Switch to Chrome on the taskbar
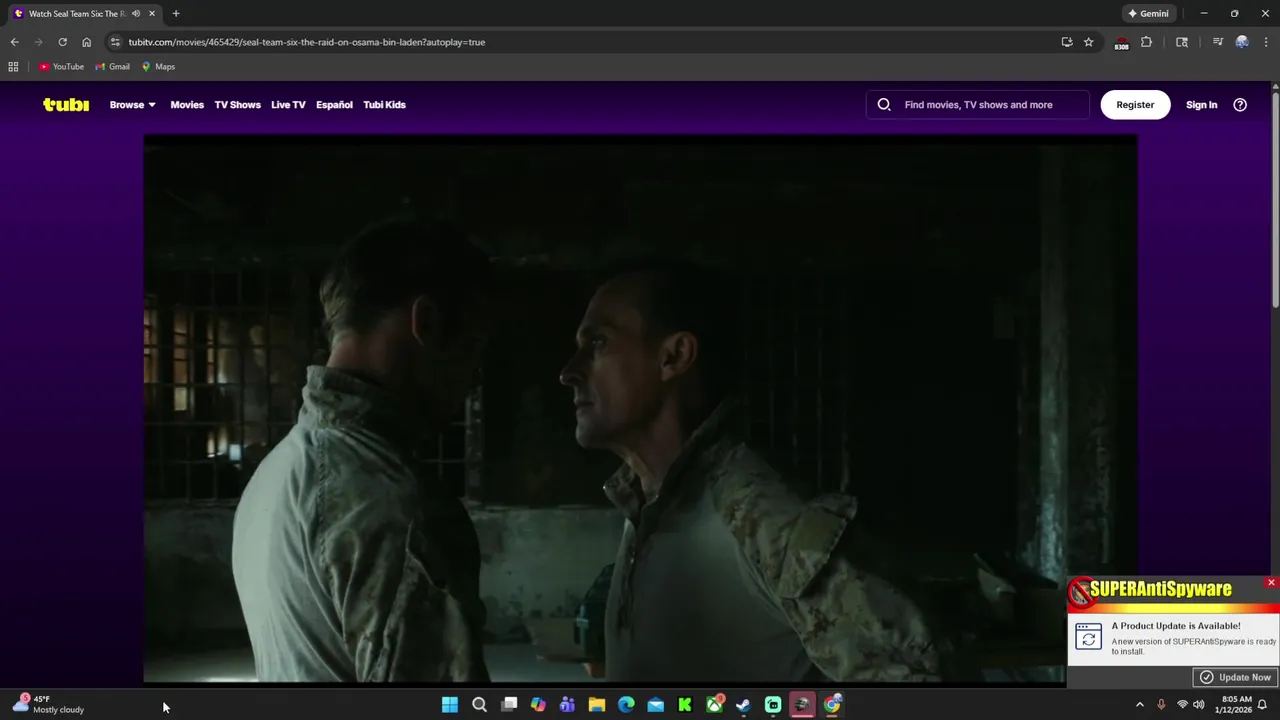Image resolution: width=1280 pixels, height=720 pixels. 832,705
